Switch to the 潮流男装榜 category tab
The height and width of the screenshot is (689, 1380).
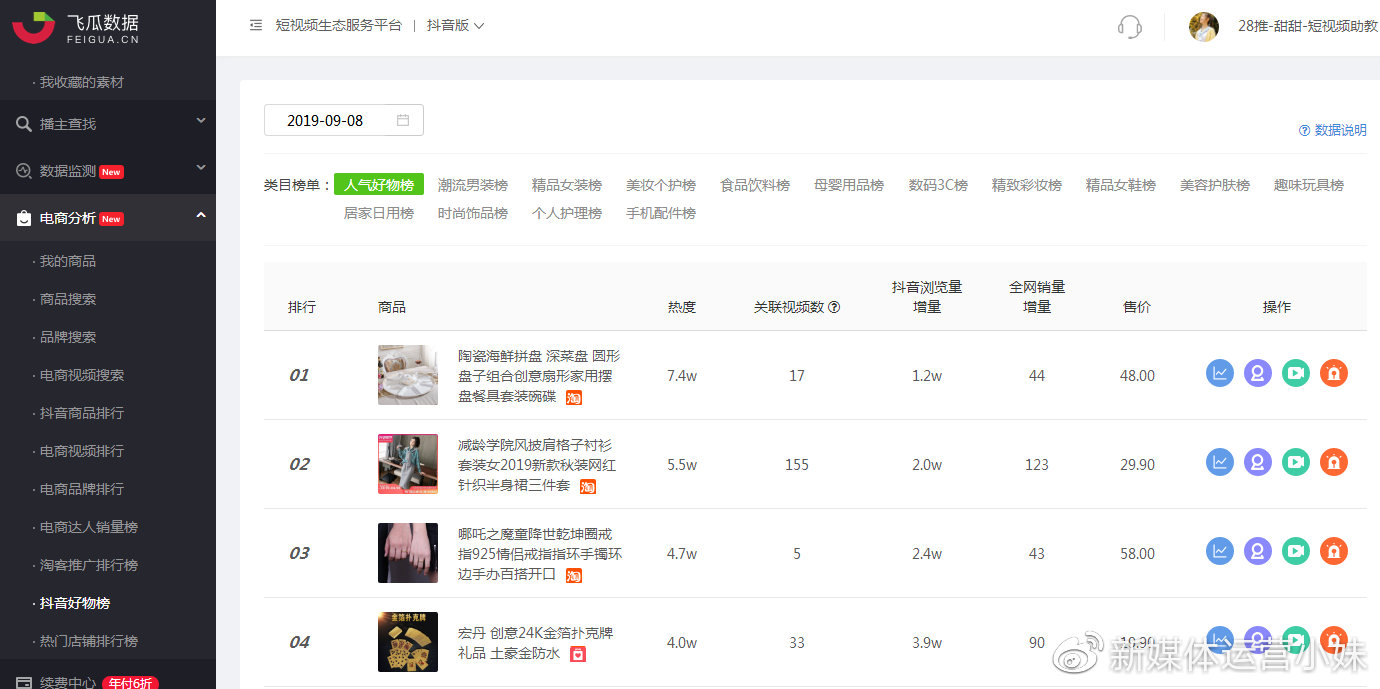(x=472, y=185)
